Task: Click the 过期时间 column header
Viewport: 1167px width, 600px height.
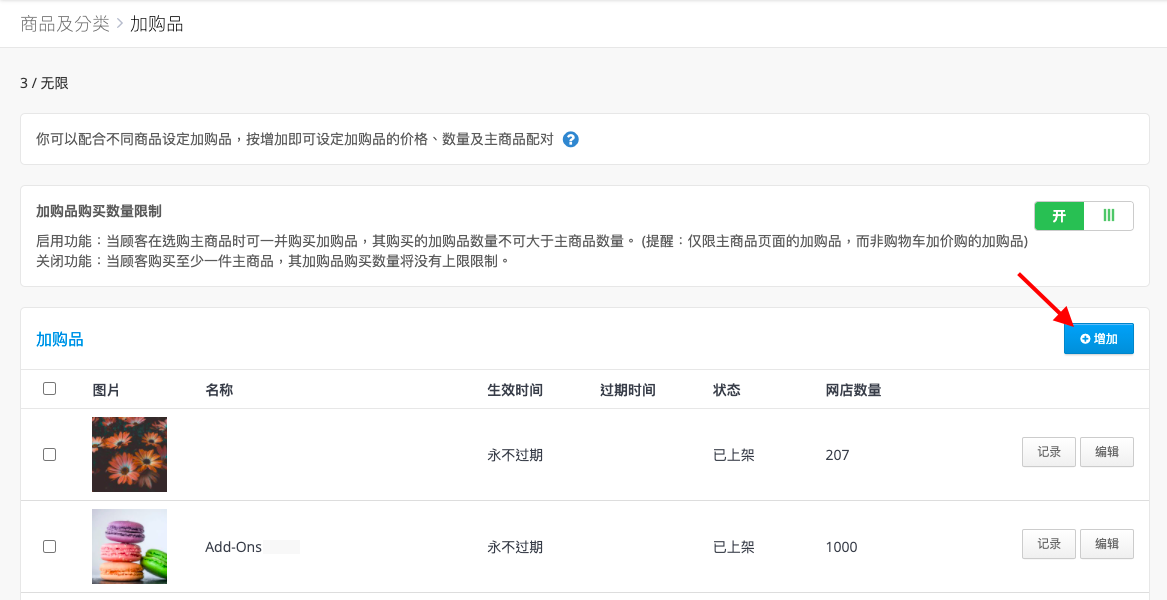Action: click(x=627, y=389)
